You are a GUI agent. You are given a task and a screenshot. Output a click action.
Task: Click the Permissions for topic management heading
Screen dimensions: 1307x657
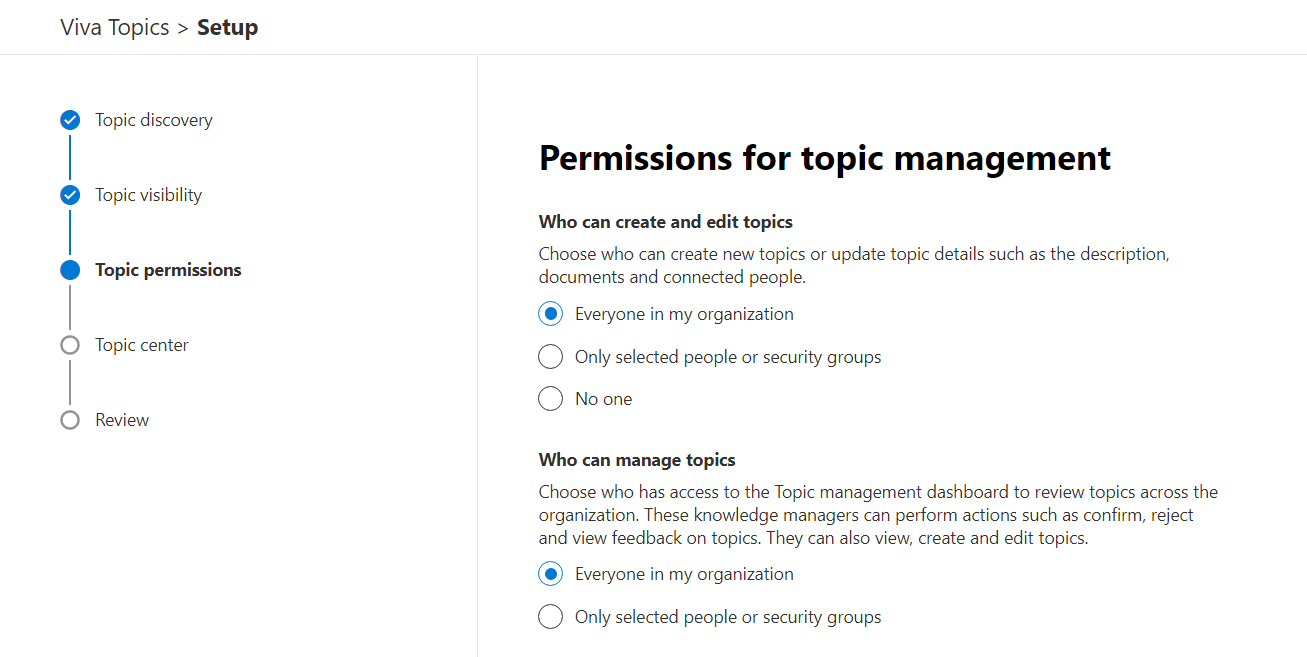824,158
